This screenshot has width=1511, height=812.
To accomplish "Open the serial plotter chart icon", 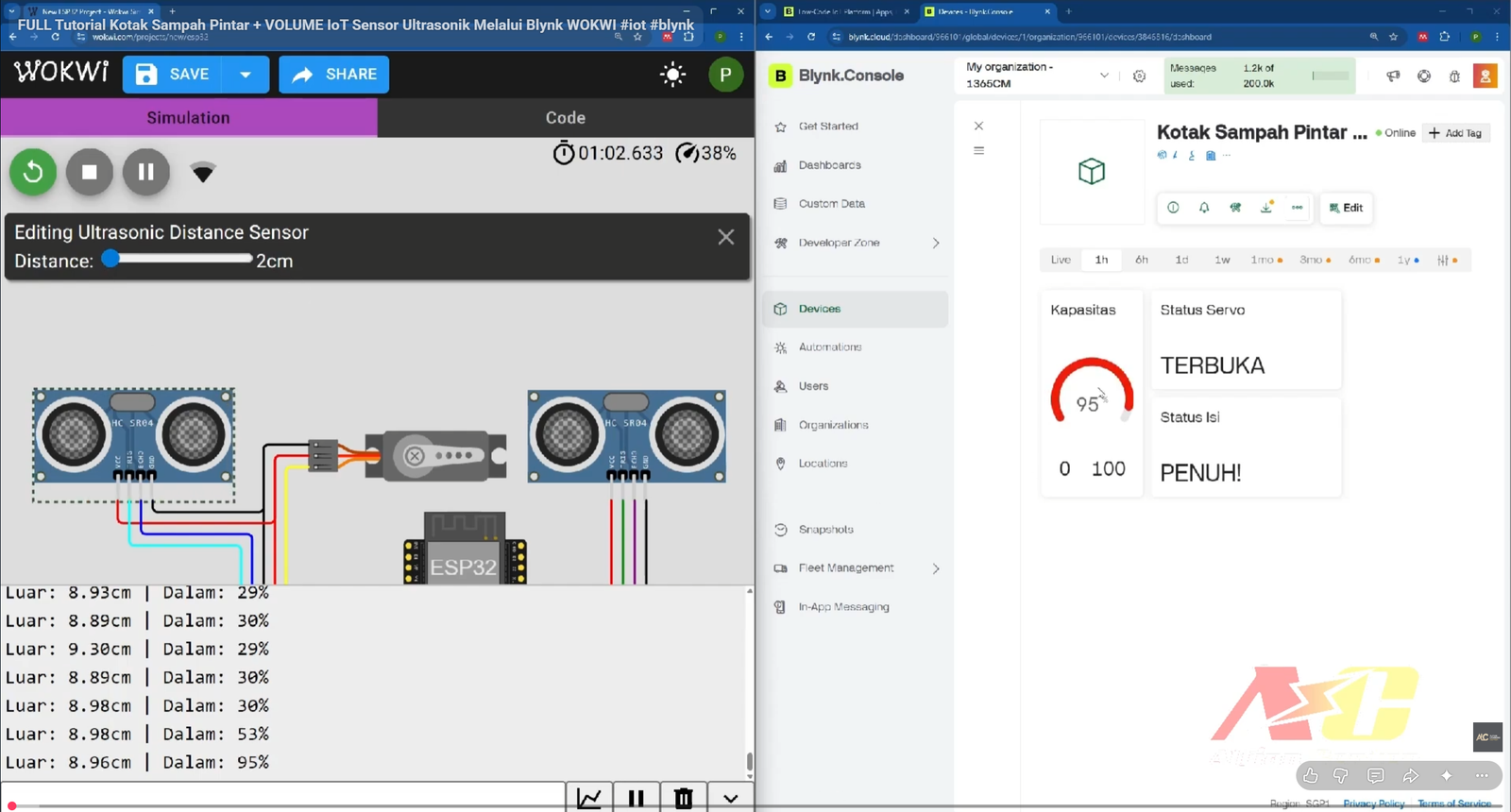I will click(589, 798).
